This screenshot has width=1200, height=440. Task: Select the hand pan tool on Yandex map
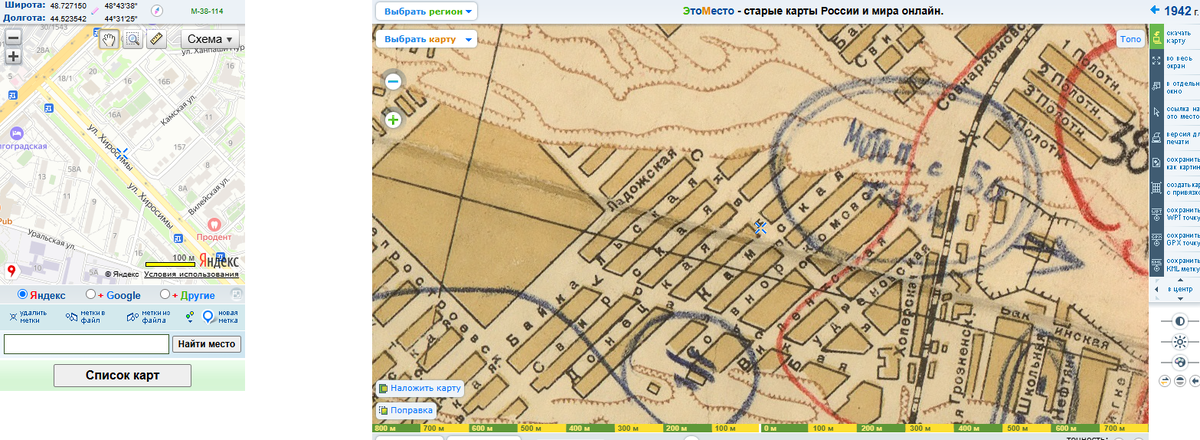108,40
